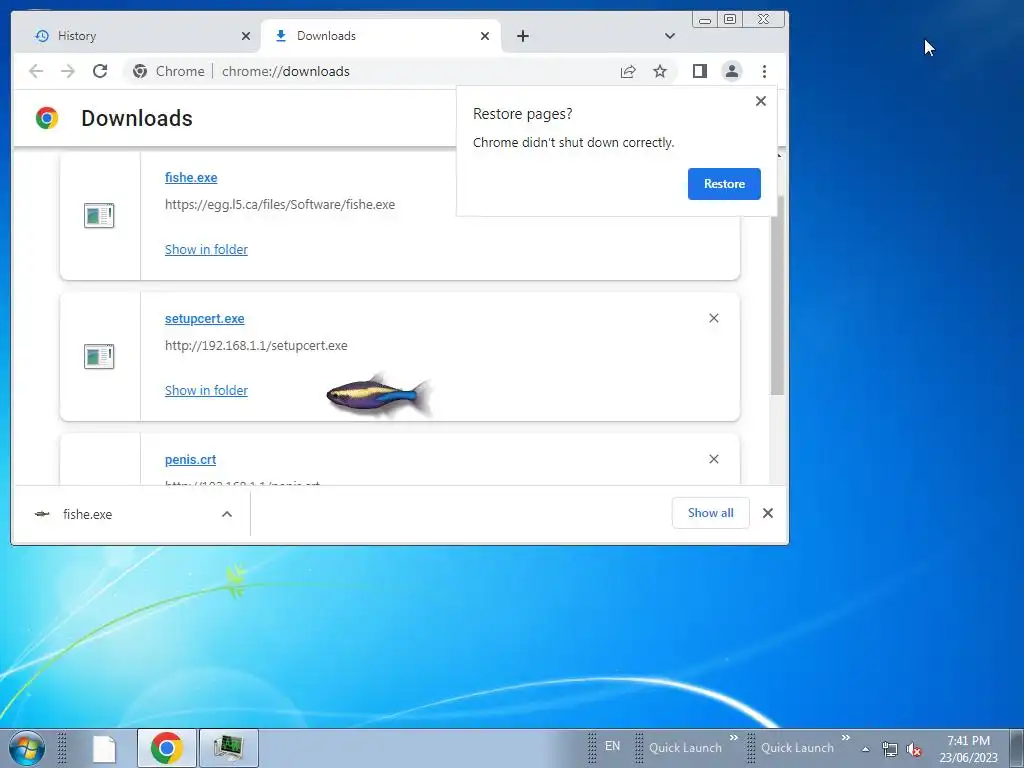This screenshot has width=1024, height=768.
Task: Show setupcert.exe in folder
Action: click(x=206, y=391)
